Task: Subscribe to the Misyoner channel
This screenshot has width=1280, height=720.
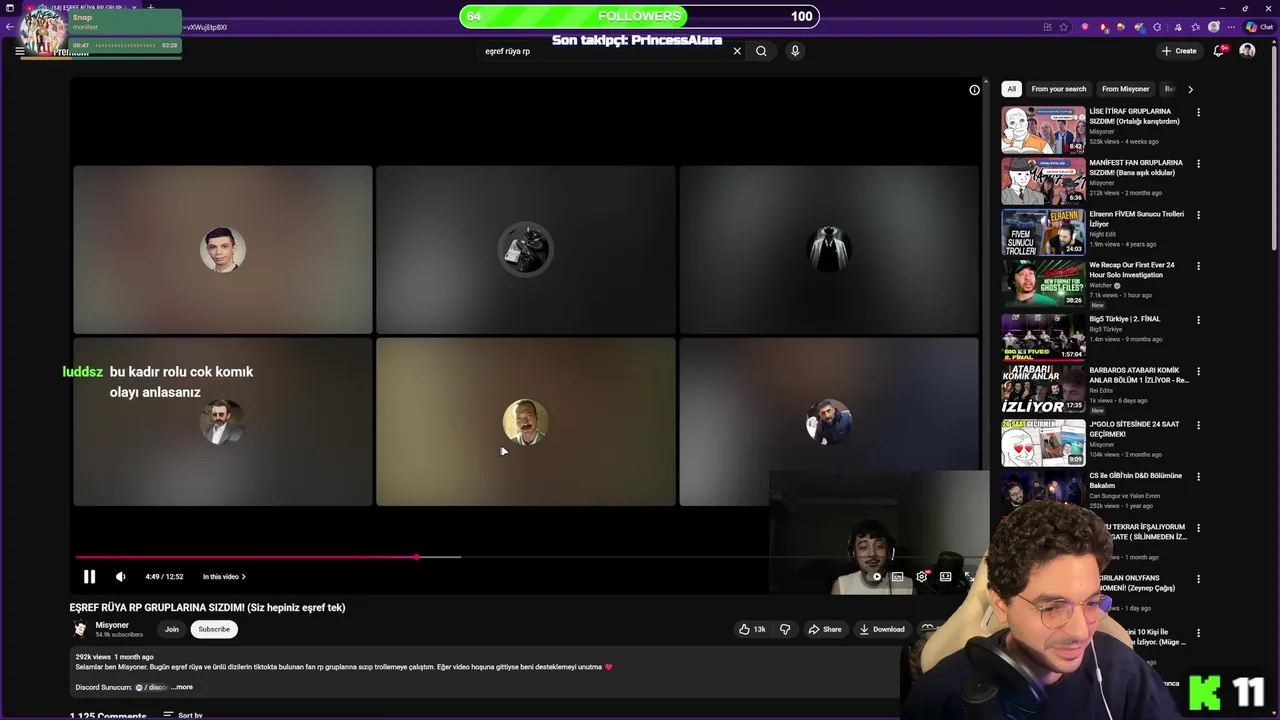Action: (214, 629)
